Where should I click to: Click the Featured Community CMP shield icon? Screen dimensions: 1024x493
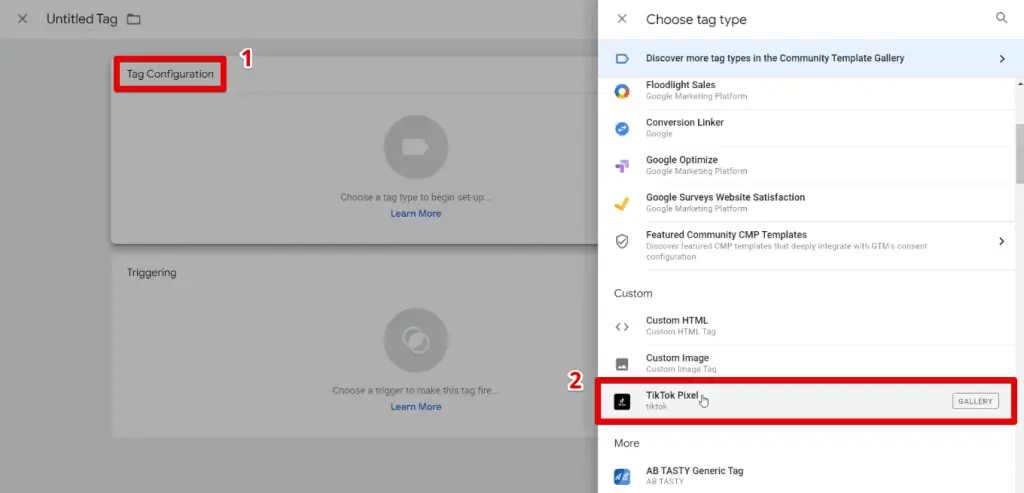coord(622,242)
